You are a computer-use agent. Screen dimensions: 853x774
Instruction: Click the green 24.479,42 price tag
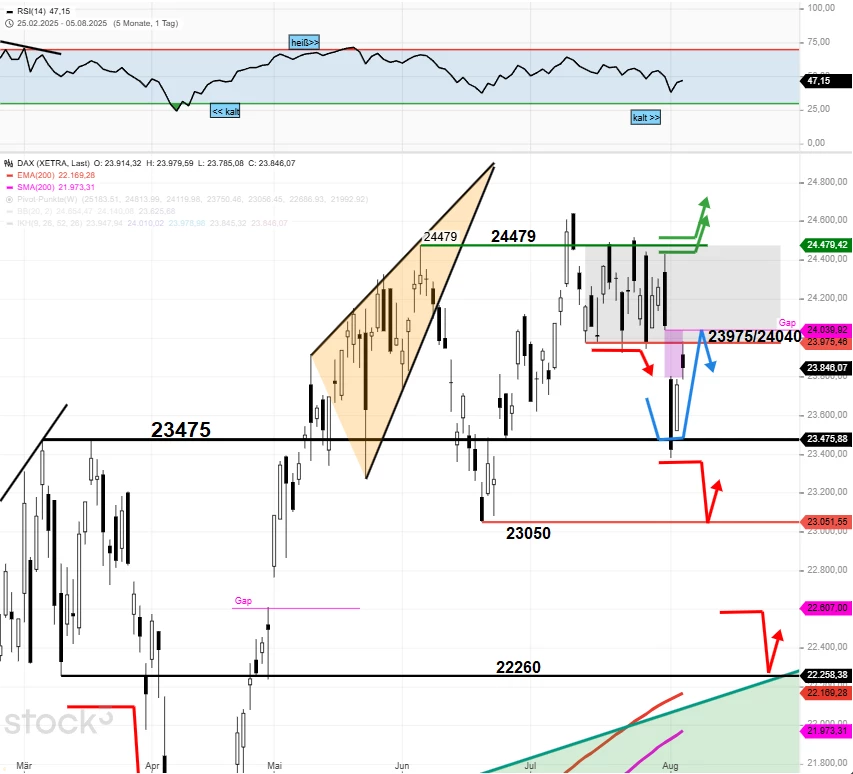(x=825, y=245)
